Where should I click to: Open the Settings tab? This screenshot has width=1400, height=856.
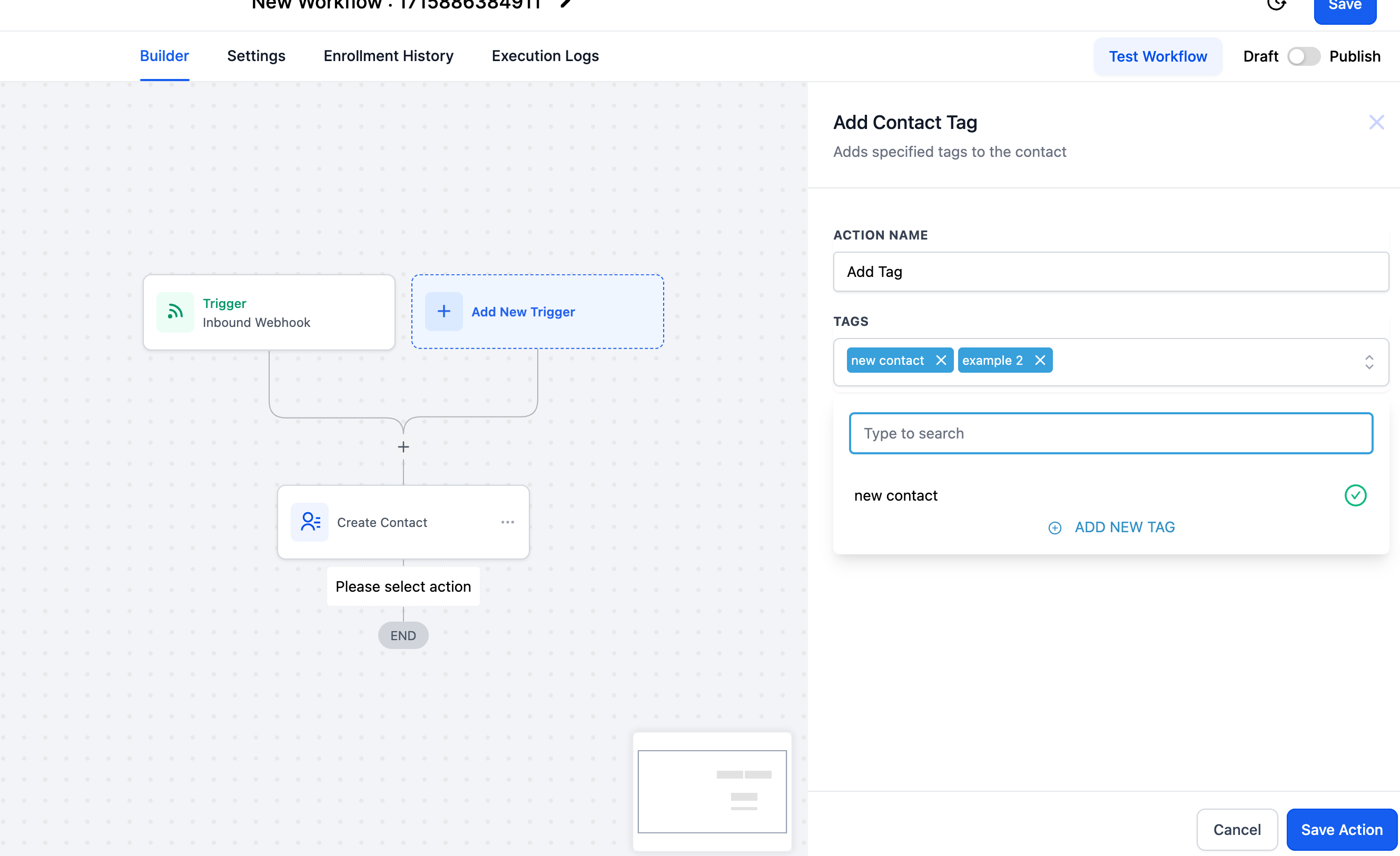(255, 56)
